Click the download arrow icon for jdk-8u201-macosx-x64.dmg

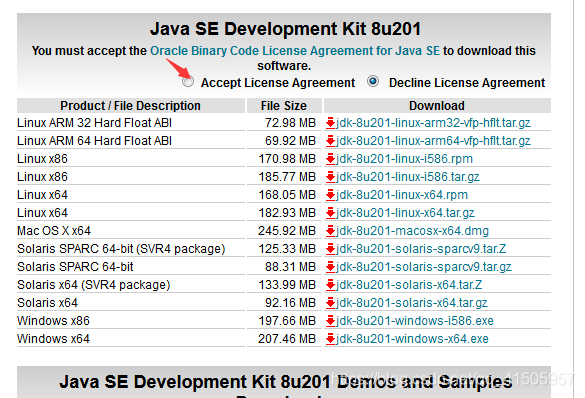(x=330, y=231)
